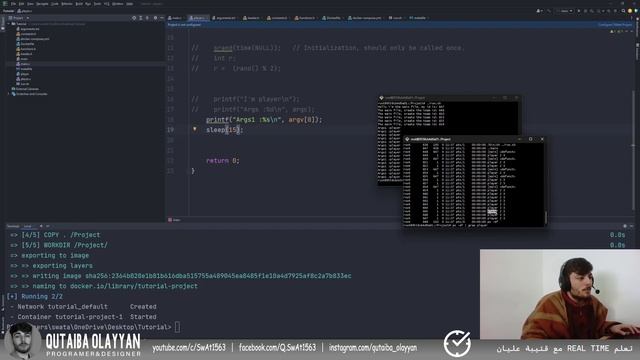Screen dimensions: 640x360
Task: Open the File menu
Action: 13,4
